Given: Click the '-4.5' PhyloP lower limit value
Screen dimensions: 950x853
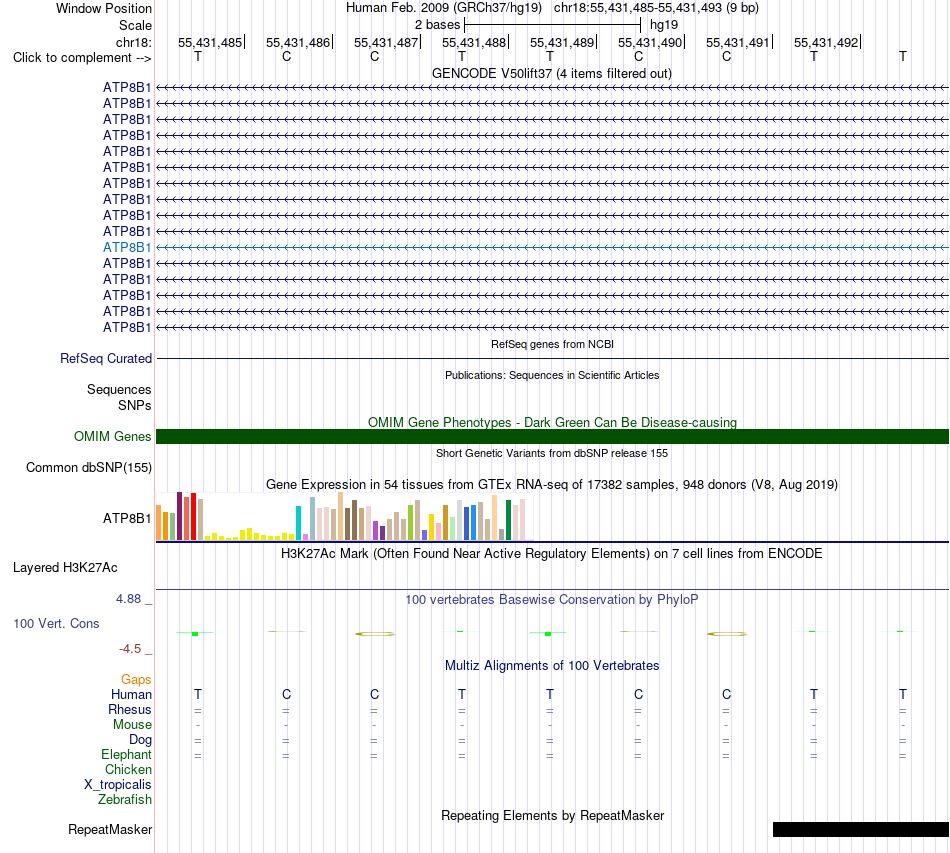Looking at the screenshot, I should (130, 649).
